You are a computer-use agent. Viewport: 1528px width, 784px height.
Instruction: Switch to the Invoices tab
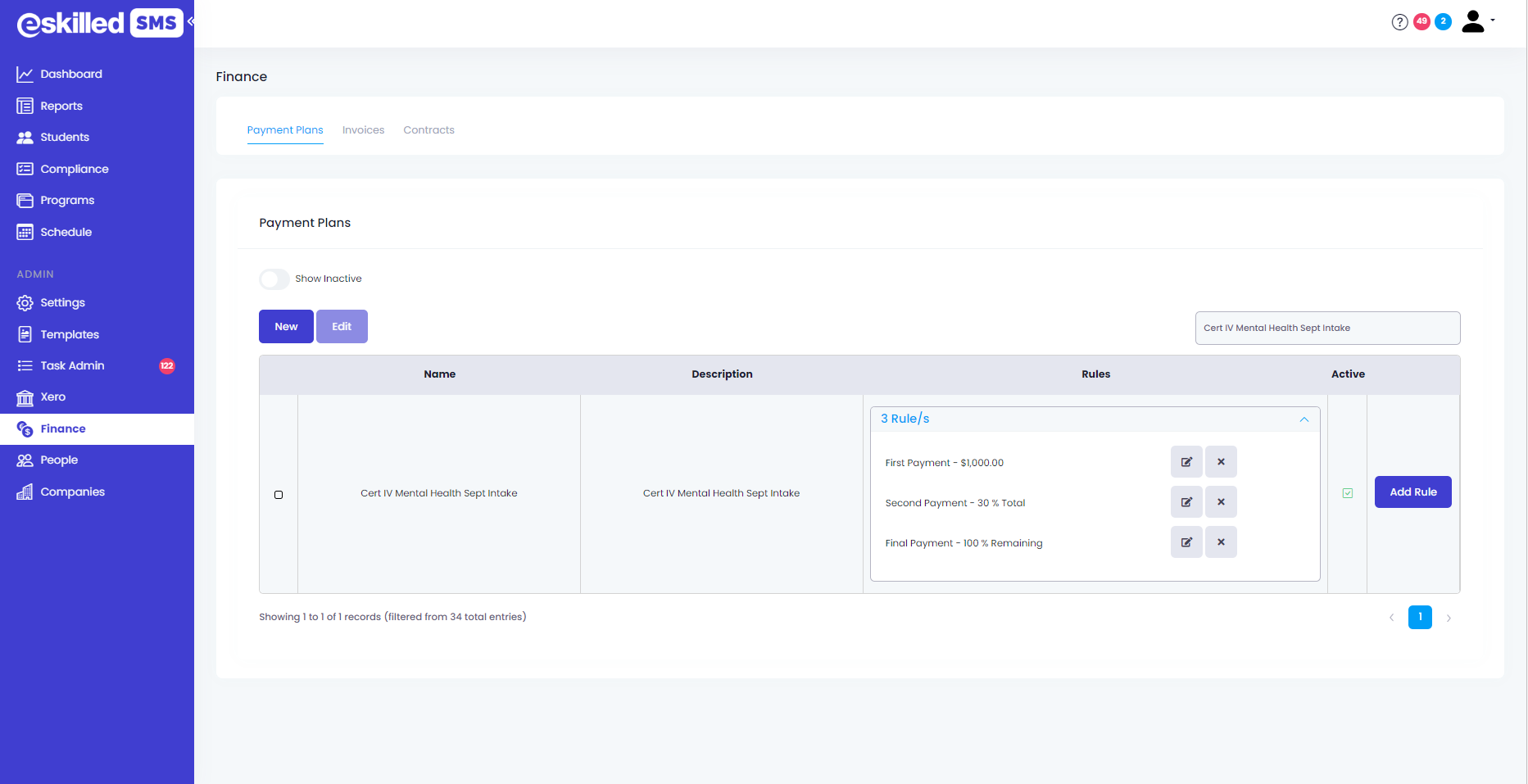(x=363, y=130)
